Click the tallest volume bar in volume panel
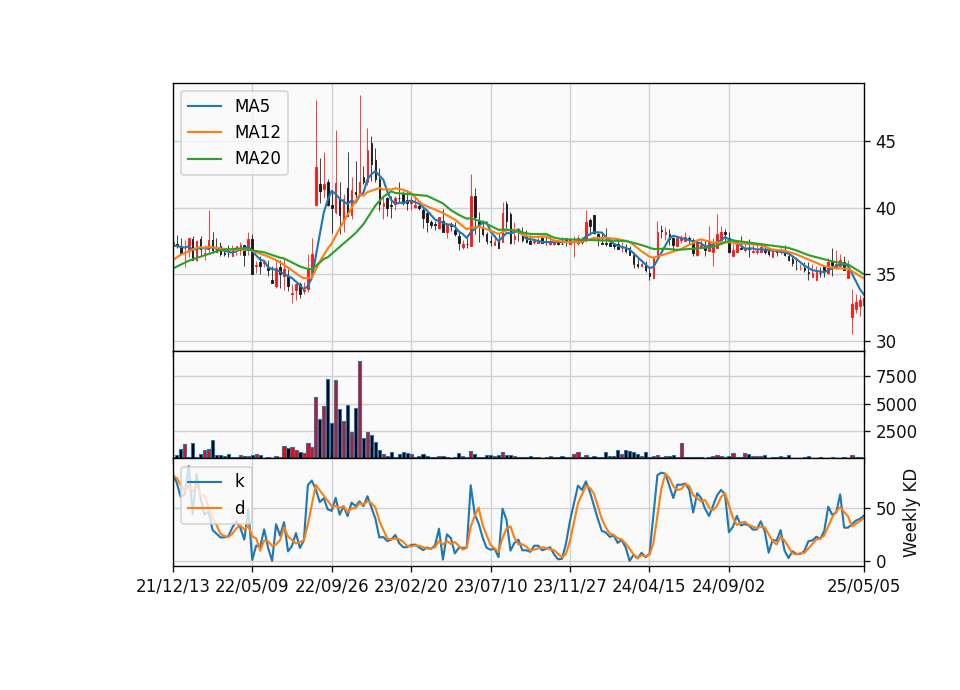This screenshot has height=690, width=960. point(360,410)
